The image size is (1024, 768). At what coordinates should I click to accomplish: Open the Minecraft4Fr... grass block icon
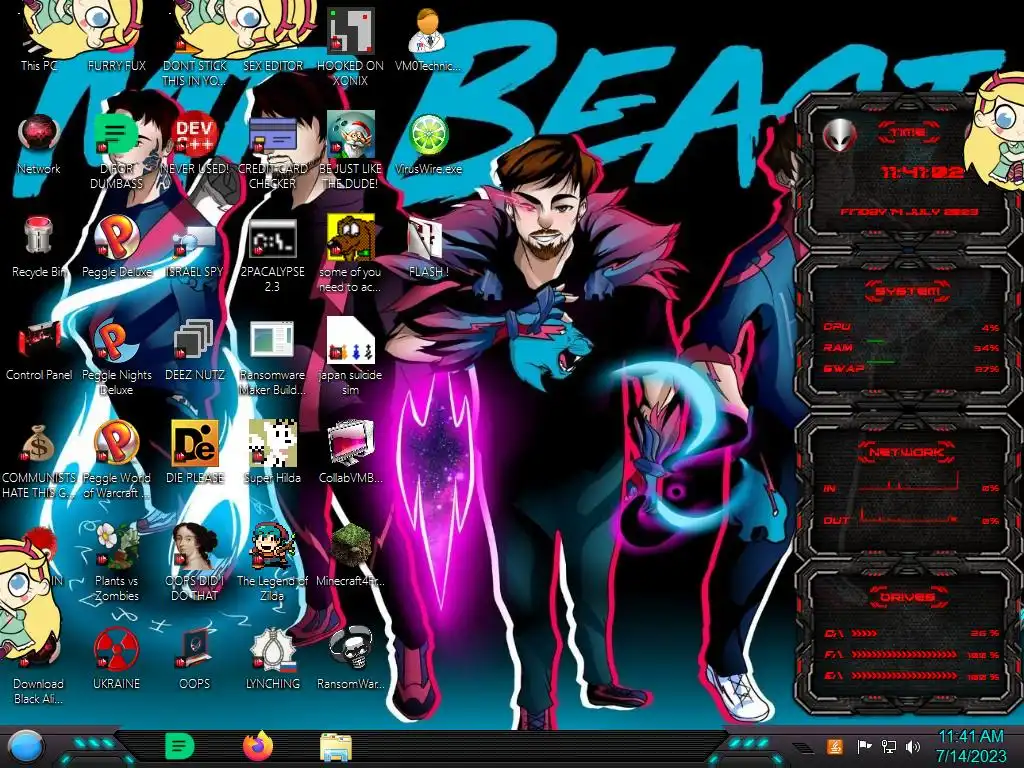click(x=350, y=555)
